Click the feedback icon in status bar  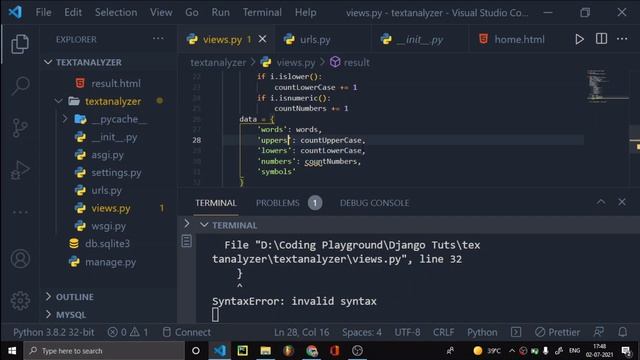coord(599,332)
